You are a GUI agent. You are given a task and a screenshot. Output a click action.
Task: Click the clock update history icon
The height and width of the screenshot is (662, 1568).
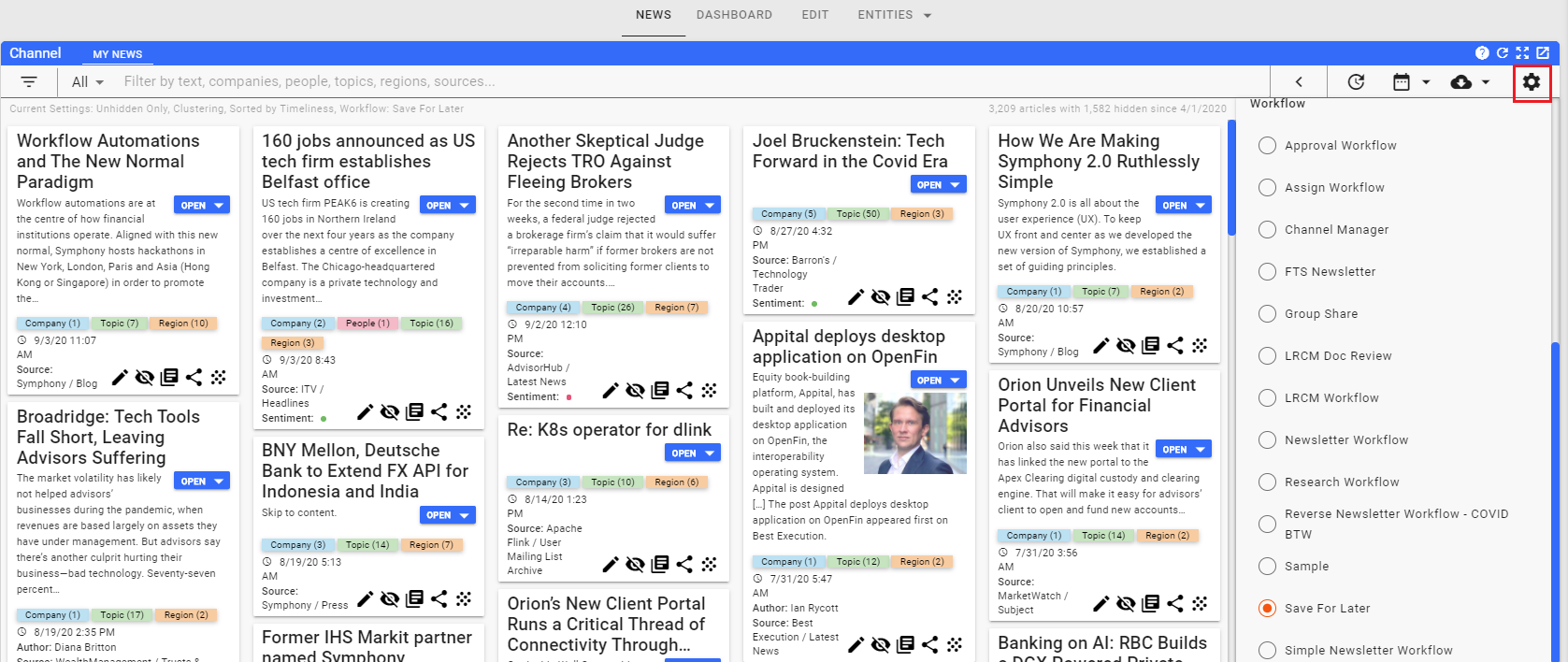tap(1356, 82)
